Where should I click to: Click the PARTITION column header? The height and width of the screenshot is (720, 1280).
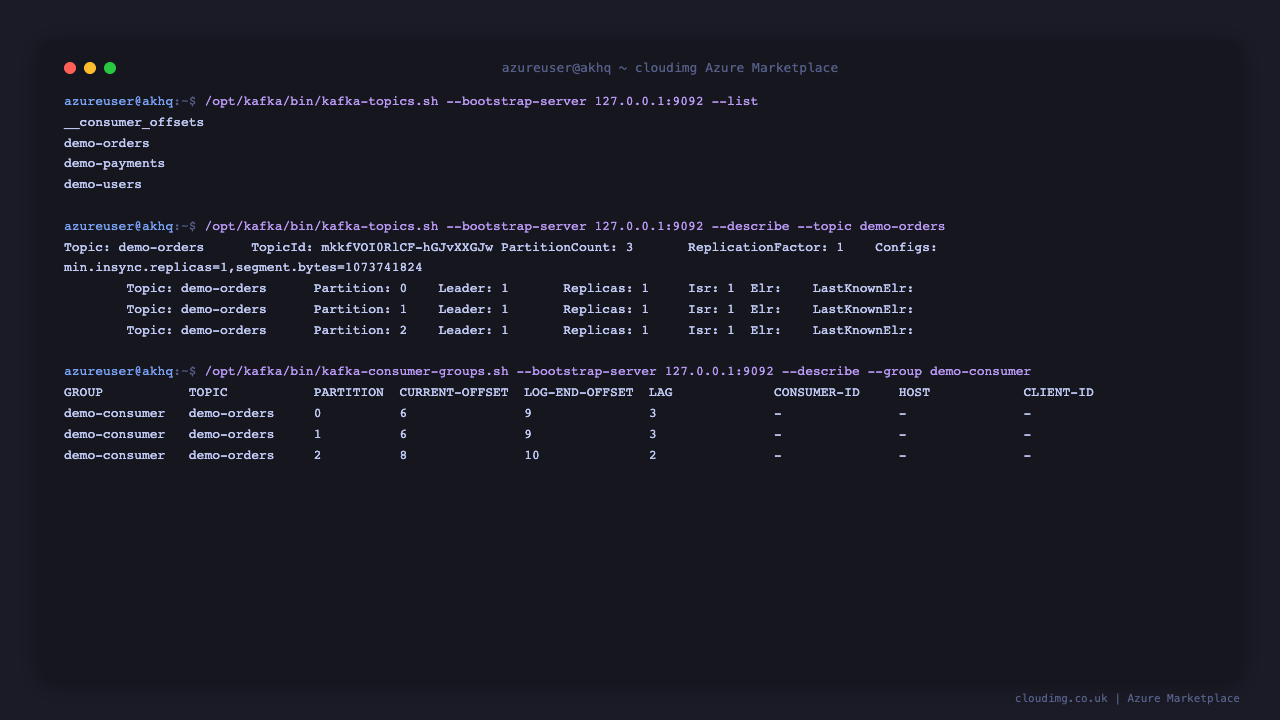pos(349,392)
